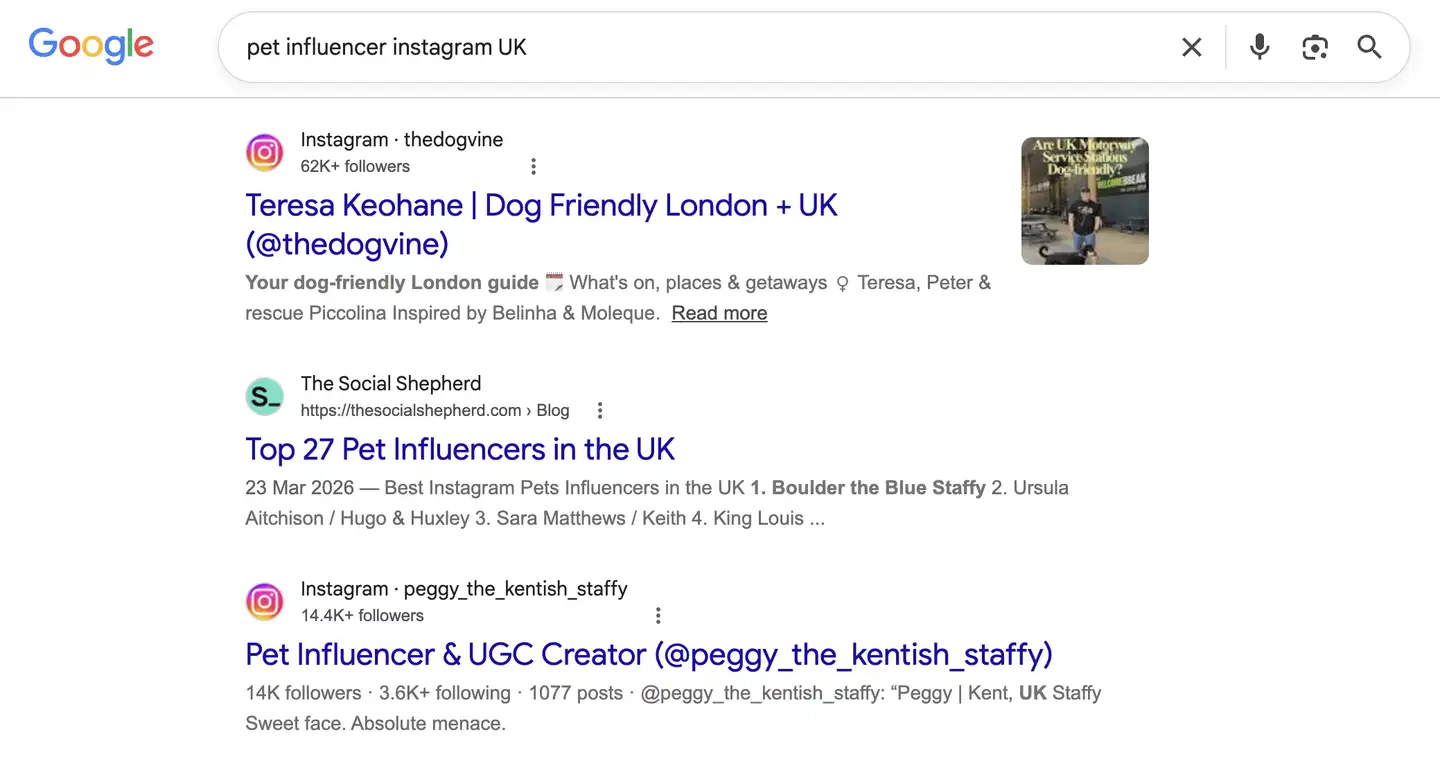Open 'Top 27 Pet Influencers in the UK' result
The width and height of the screenshot is (1440, 757).
pyautogui.click(x=460, y=449)
